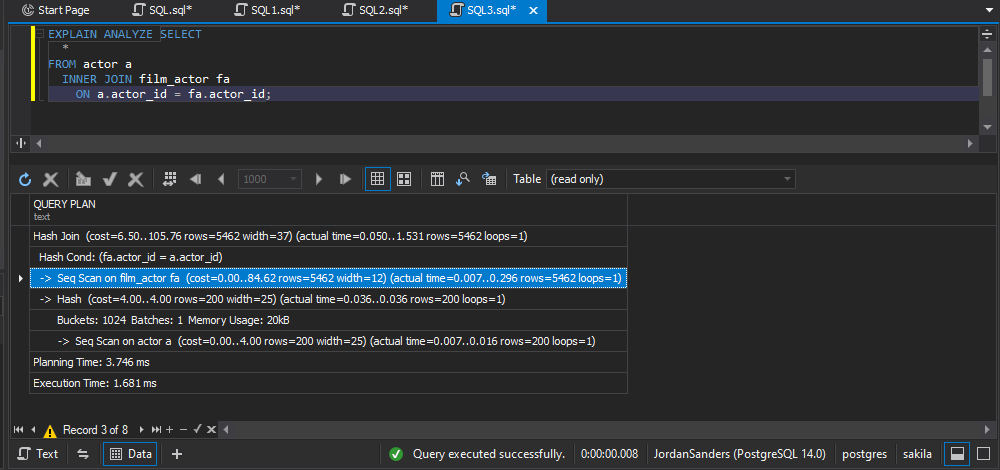Select the Seq Scan on actor a row
This screenshot has width=1000, height=470.
click(x=328, y=341)
